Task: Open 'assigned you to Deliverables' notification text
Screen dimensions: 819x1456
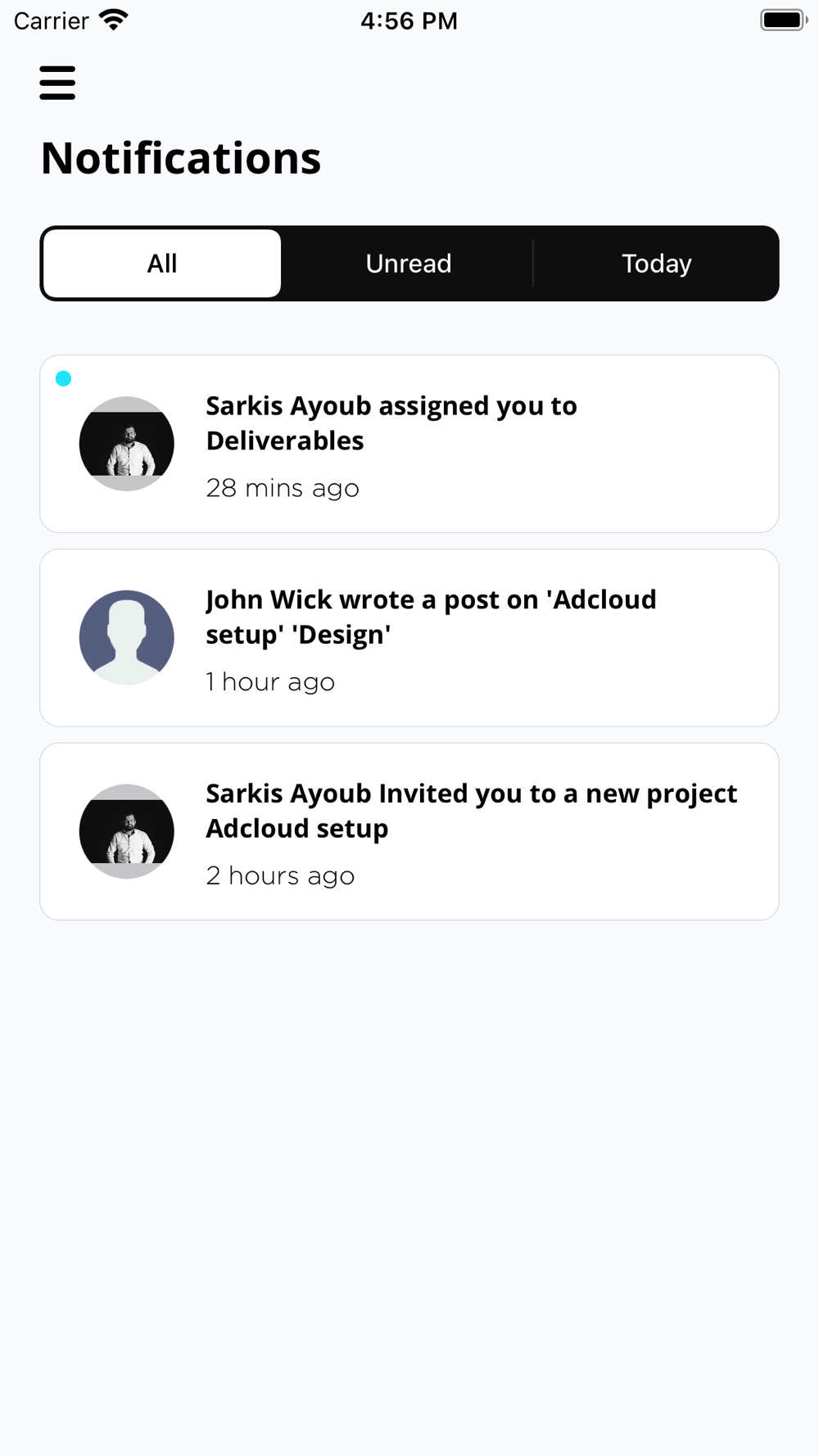Action: [x=391, y=423]
